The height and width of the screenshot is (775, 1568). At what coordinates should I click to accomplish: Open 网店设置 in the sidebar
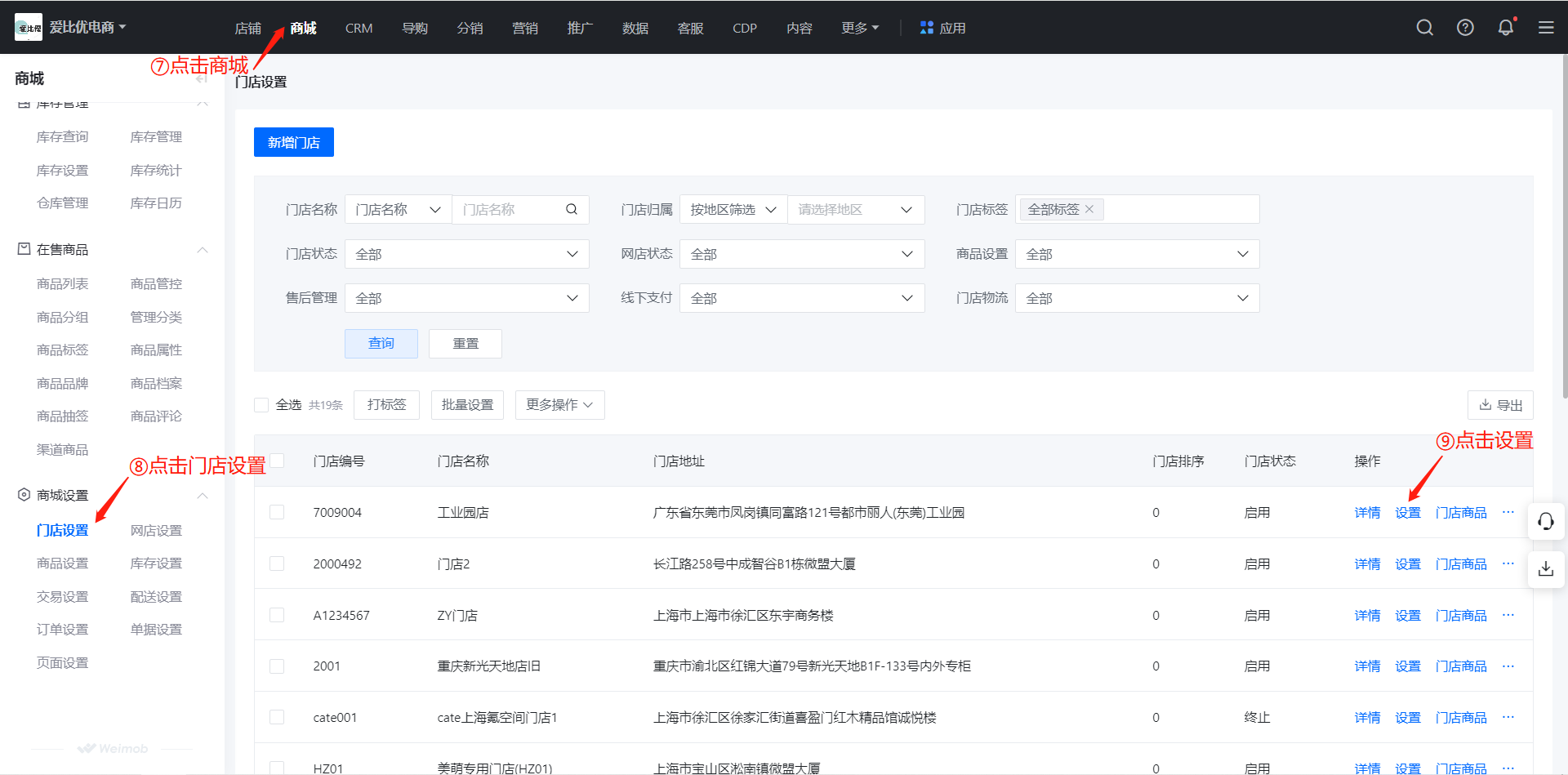click(x=156, y=530)
